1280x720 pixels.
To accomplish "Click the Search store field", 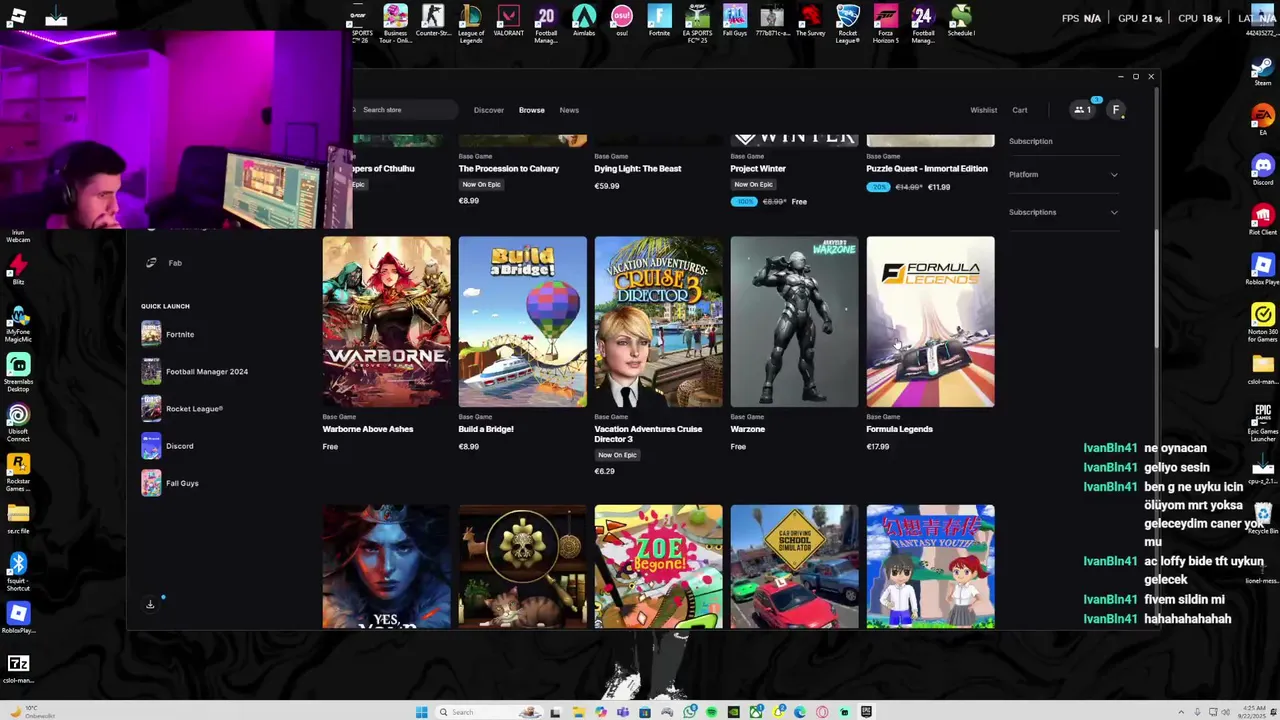I will point(405,110).
